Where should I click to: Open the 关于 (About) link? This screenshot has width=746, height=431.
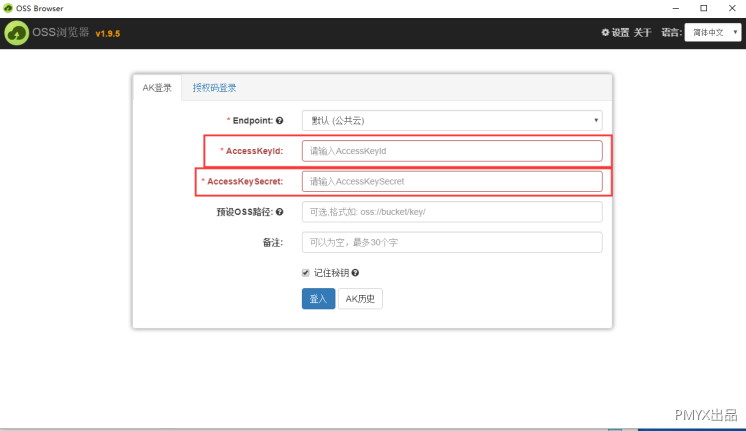(642, 32)
